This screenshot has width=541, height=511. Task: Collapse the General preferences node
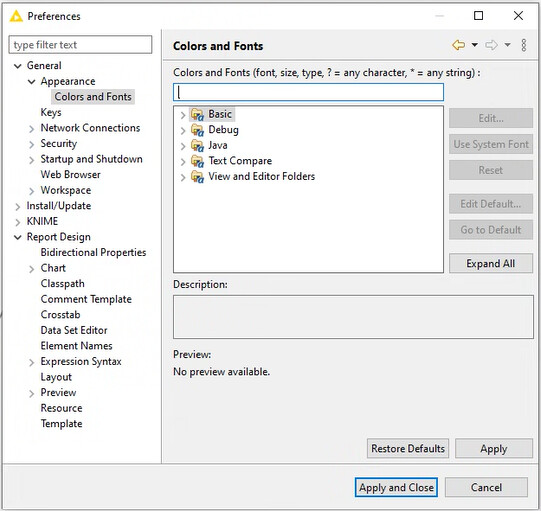click(18, 66)
